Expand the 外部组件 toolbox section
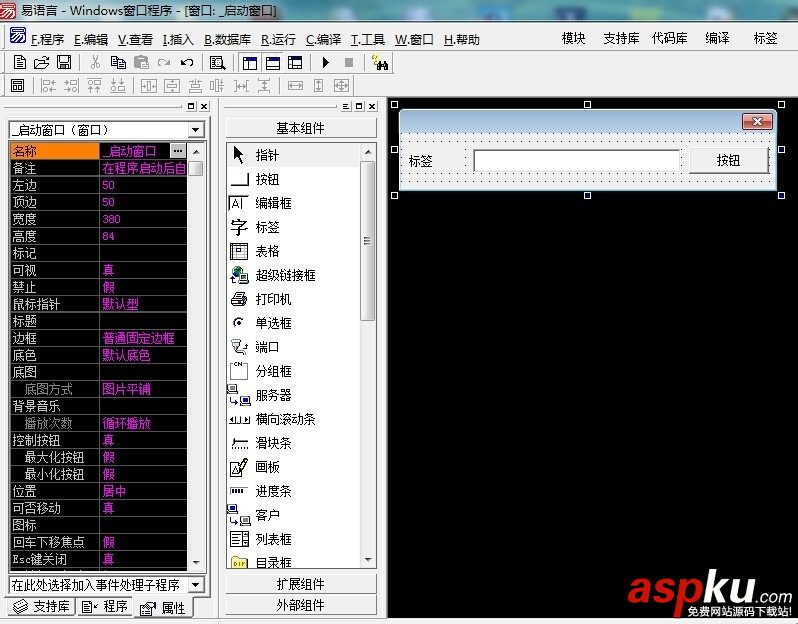 click(x=301, y=605)
